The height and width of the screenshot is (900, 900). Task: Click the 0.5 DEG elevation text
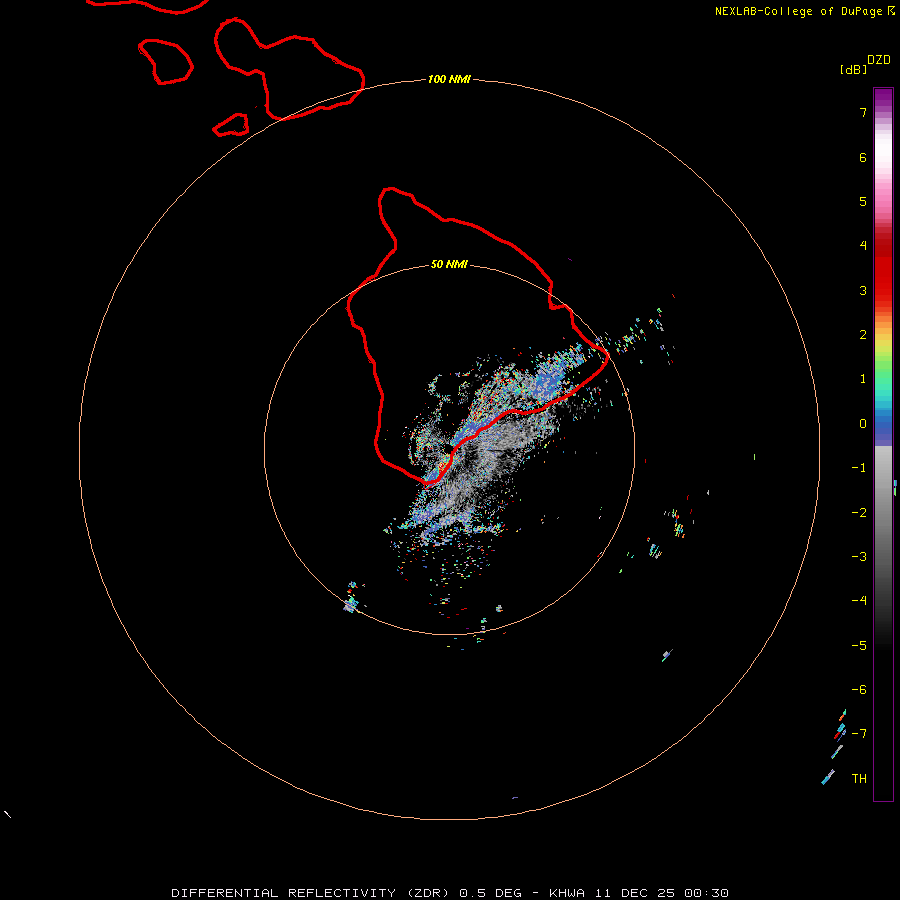click(491, 893)
